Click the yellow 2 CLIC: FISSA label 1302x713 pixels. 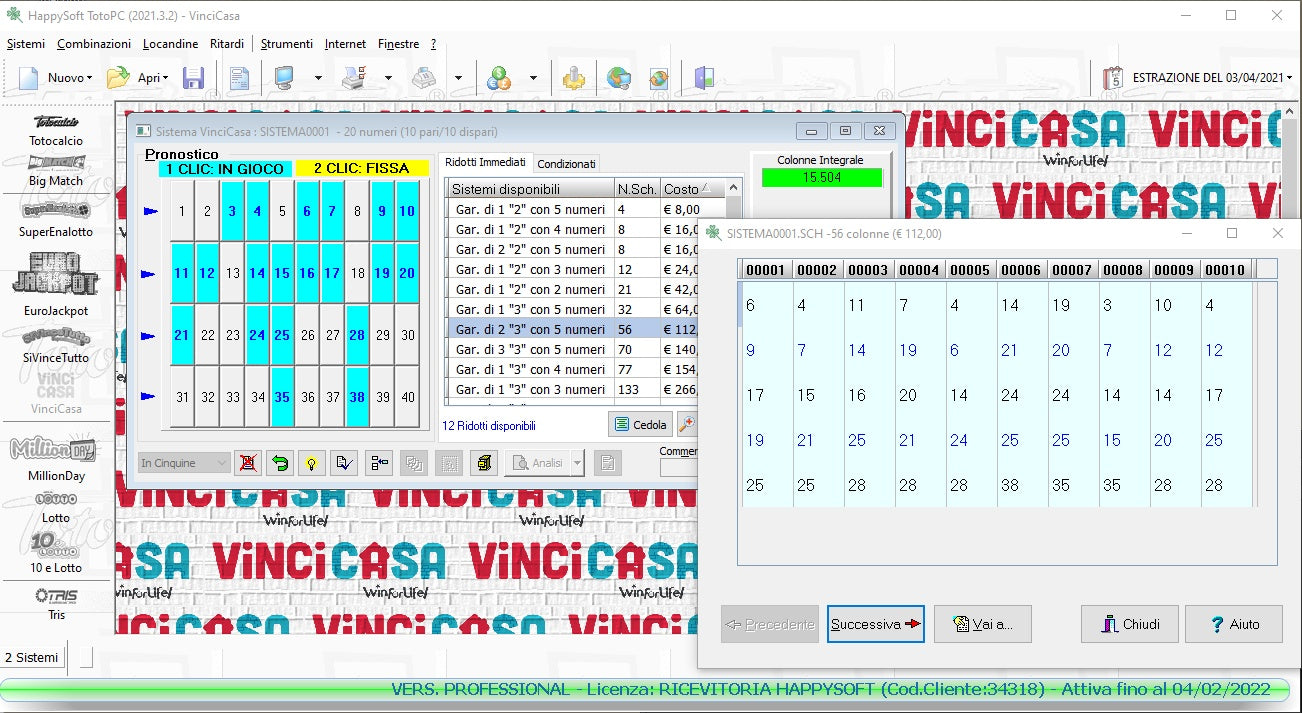(x=361, y=169)
